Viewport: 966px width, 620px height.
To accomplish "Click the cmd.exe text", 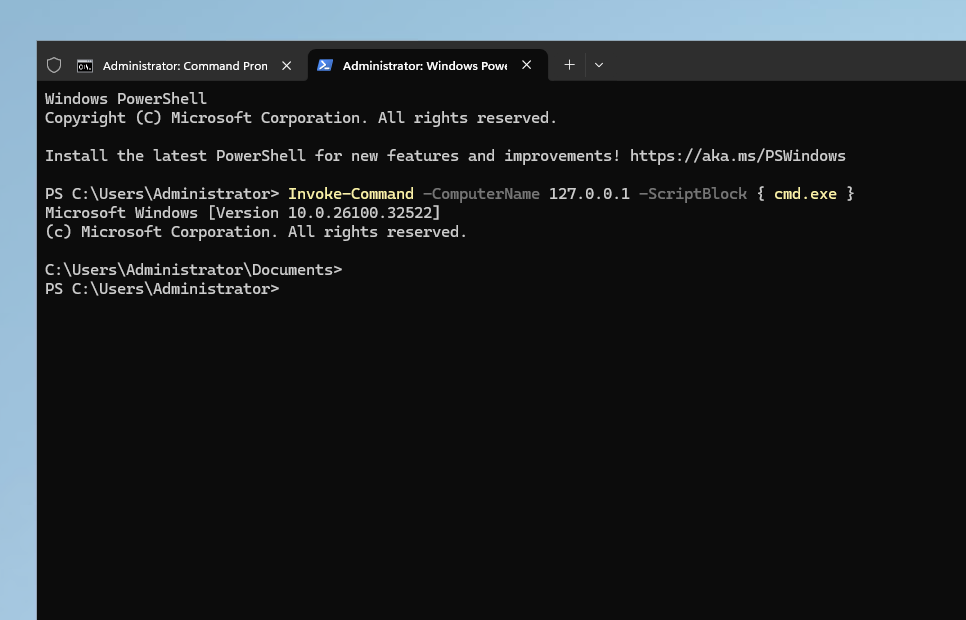I will (x=805, y=194).
